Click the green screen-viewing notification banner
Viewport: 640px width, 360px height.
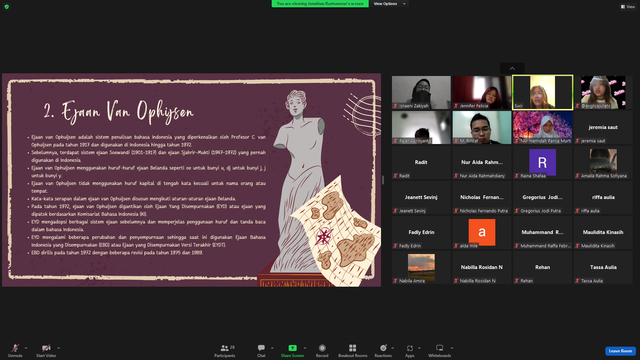[x=320, y=4]
